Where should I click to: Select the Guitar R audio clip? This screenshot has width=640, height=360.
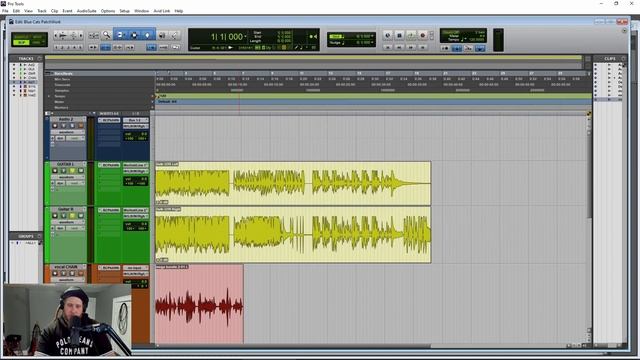[293, 235]
